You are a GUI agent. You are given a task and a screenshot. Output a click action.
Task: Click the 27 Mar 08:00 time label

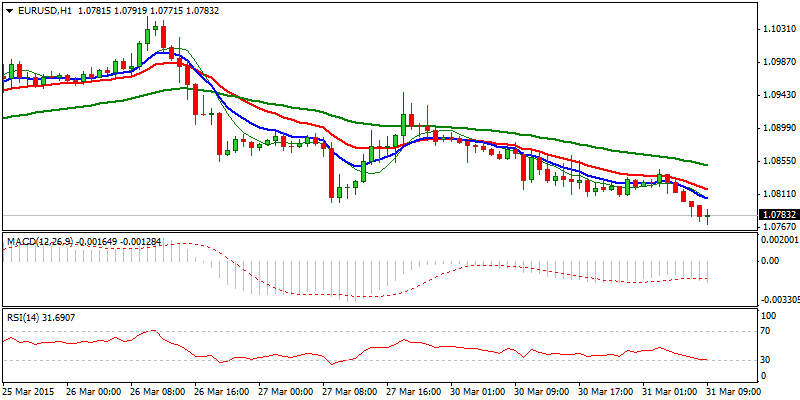pos(349,390)
